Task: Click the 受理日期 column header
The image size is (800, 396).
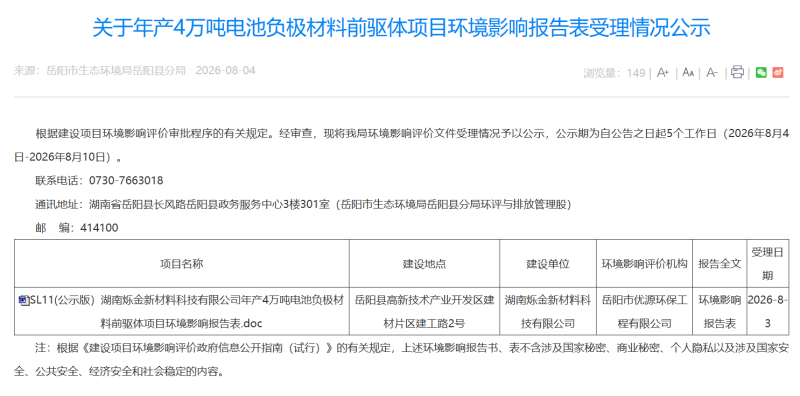Action: pos(767,264)
